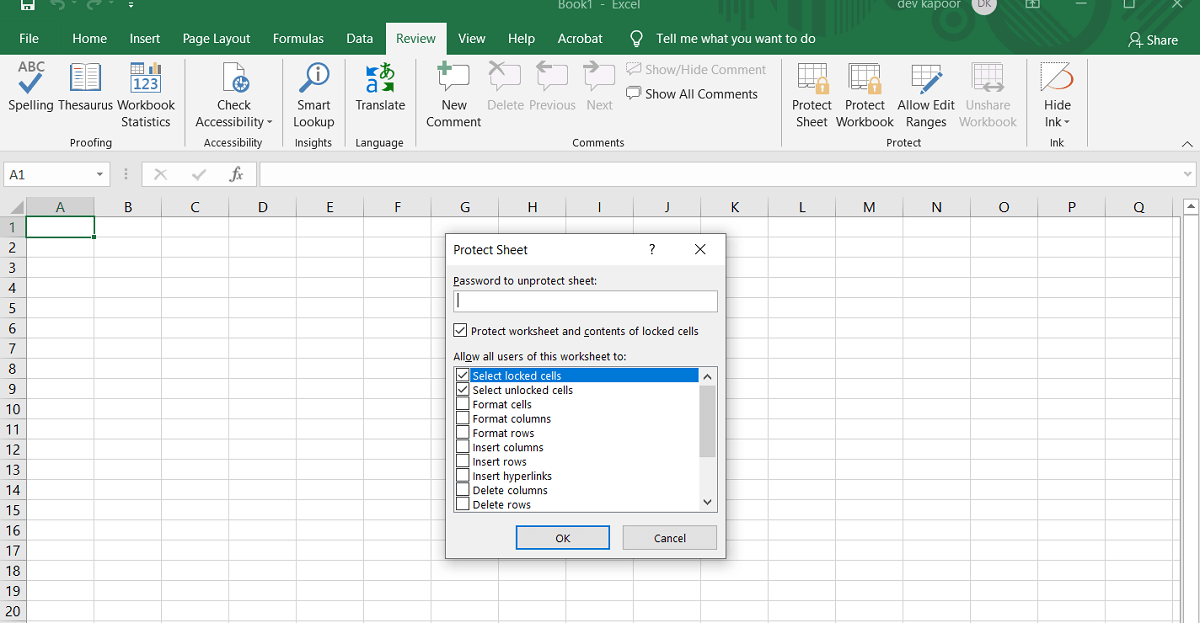Switch to the Formulas tab
The width and height of the screenshot is (1200, 623).
(298, 38)
